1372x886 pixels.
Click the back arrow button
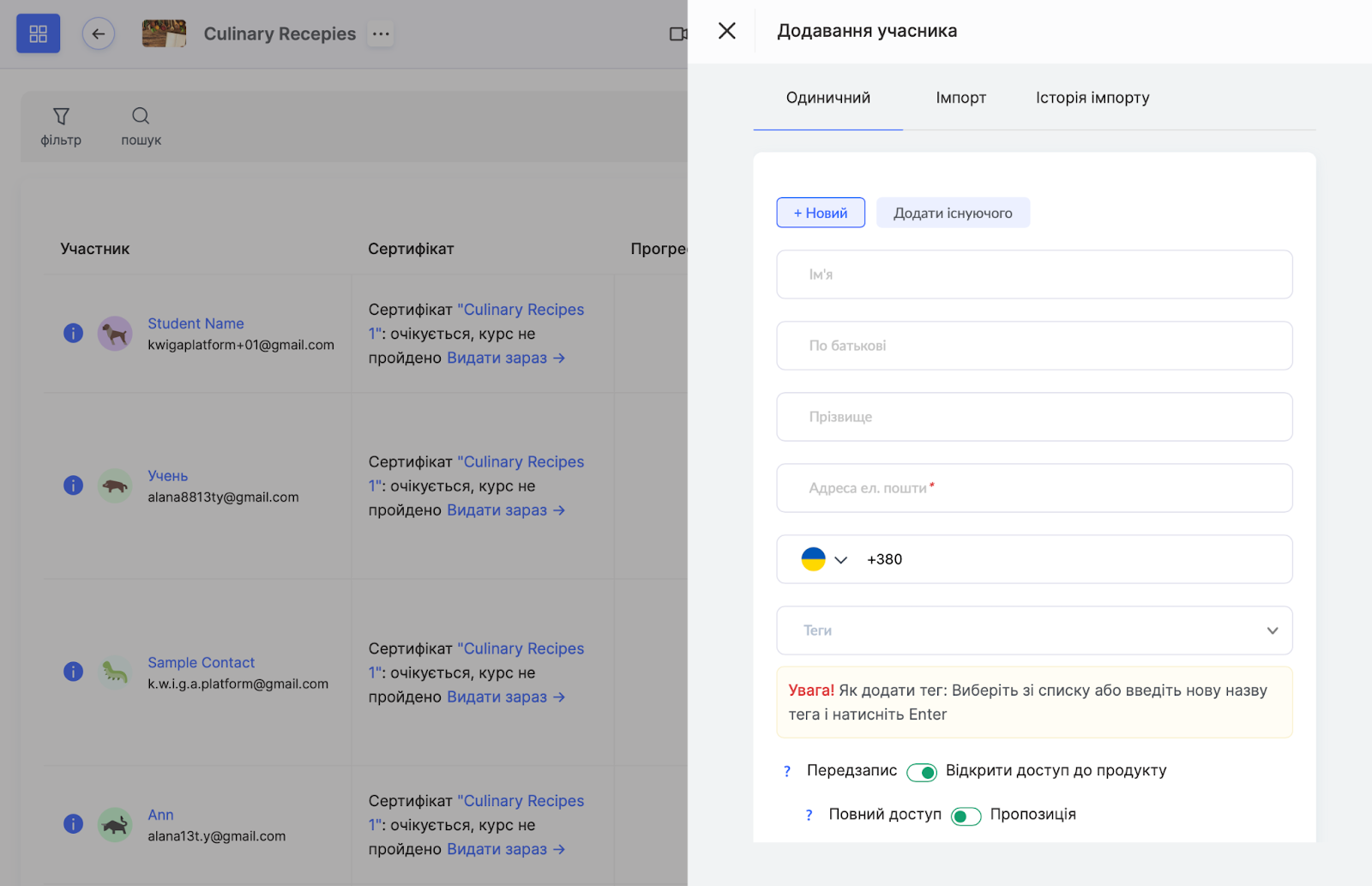click(99, 34)
